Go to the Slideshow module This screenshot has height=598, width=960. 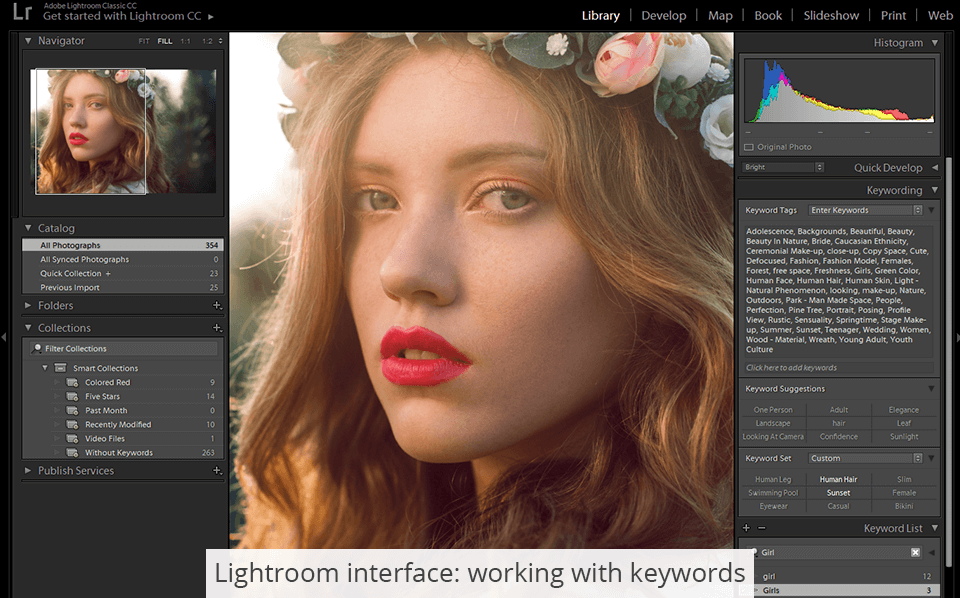tap(831, 16)
